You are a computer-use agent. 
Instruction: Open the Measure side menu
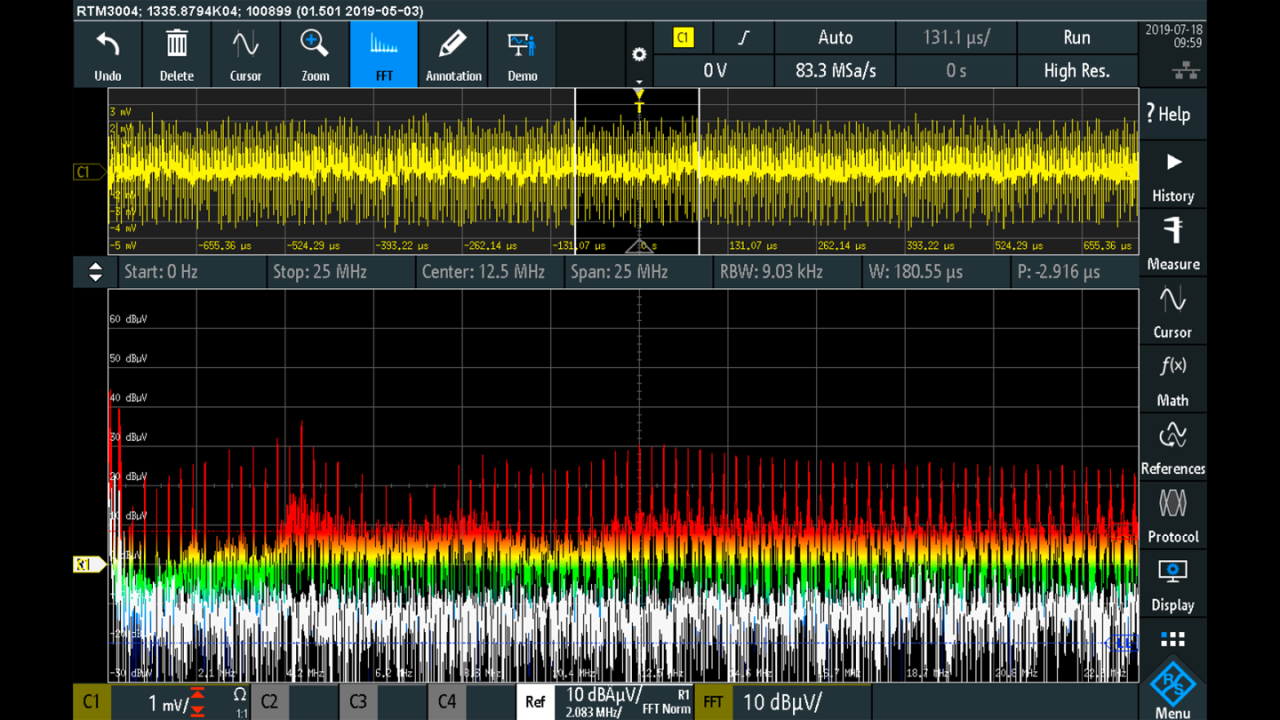click(x=1173, y=244)
